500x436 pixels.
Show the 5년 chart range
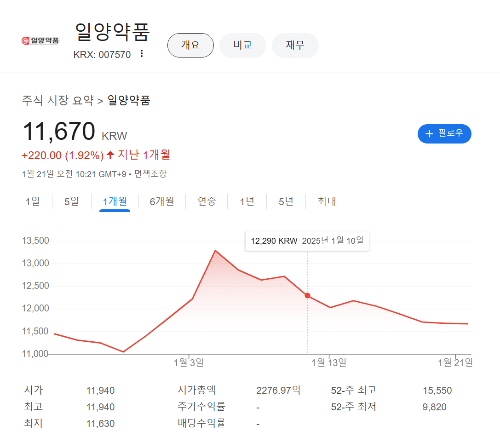pos(286,201)
